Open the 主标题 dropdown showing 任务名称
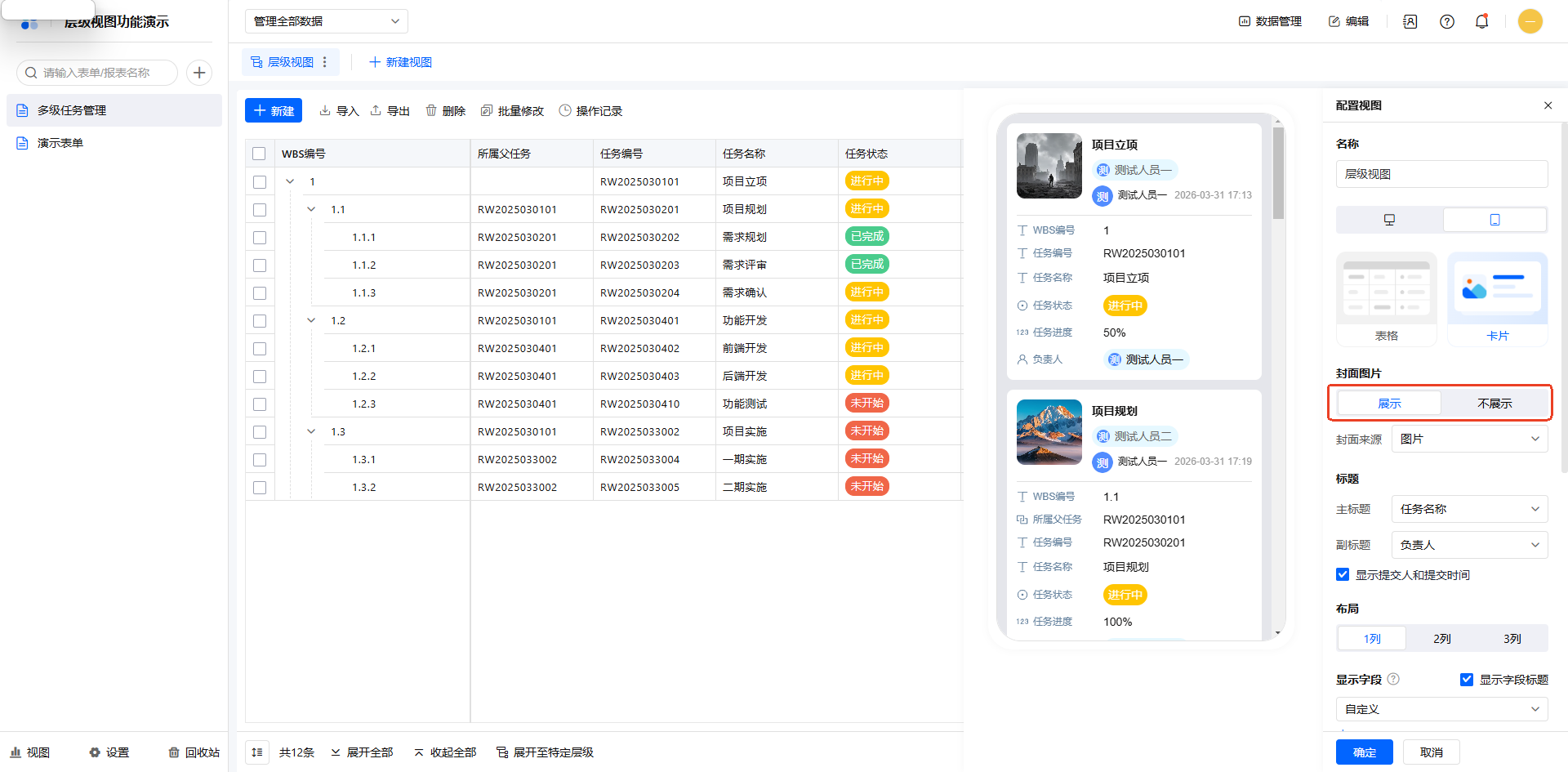This screenshot has height=772, width=1568. click(1468, 509)
